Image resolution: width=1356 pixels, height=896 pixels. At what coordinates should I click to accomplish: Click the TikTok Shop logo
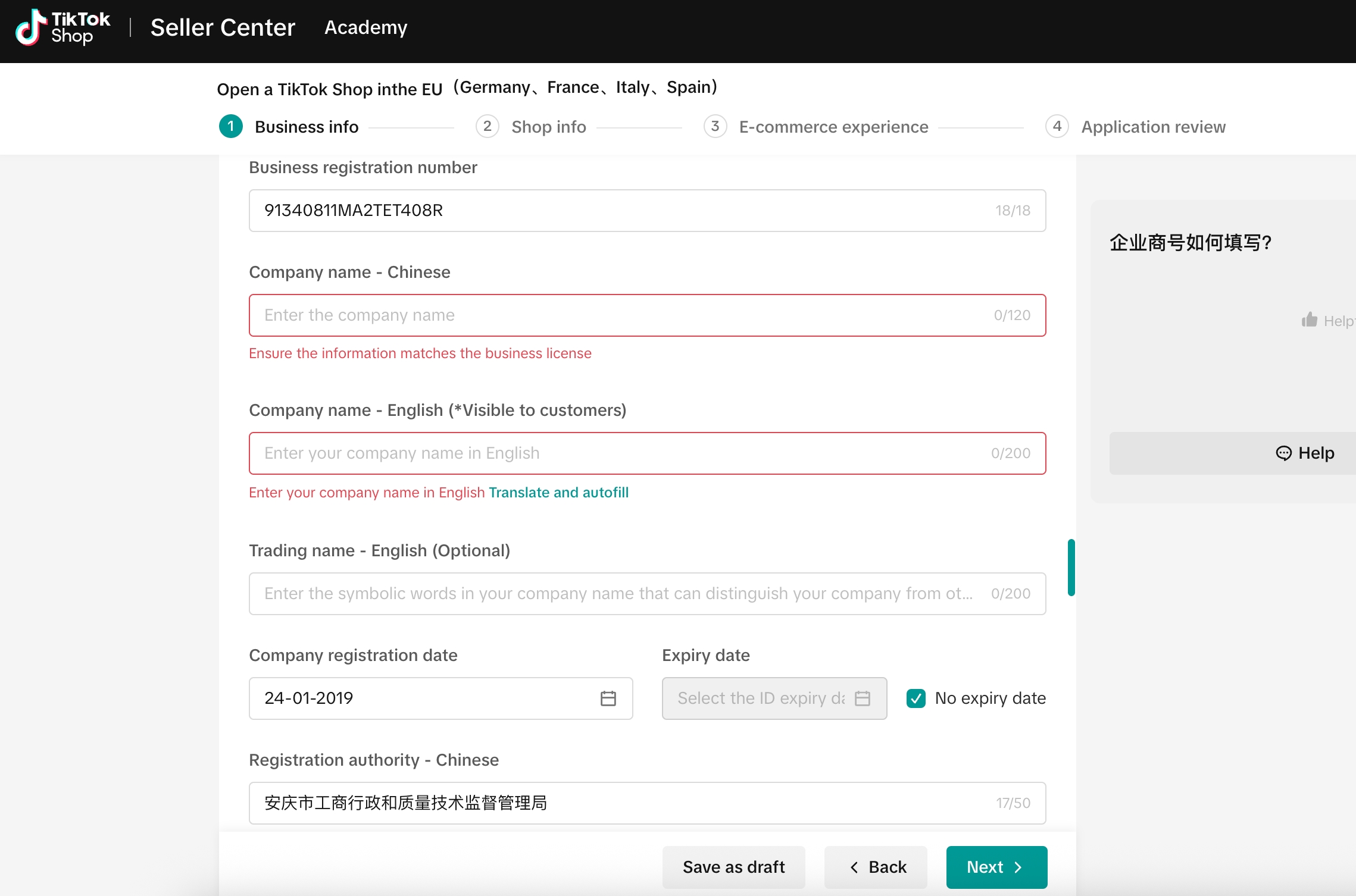(63, 27)
